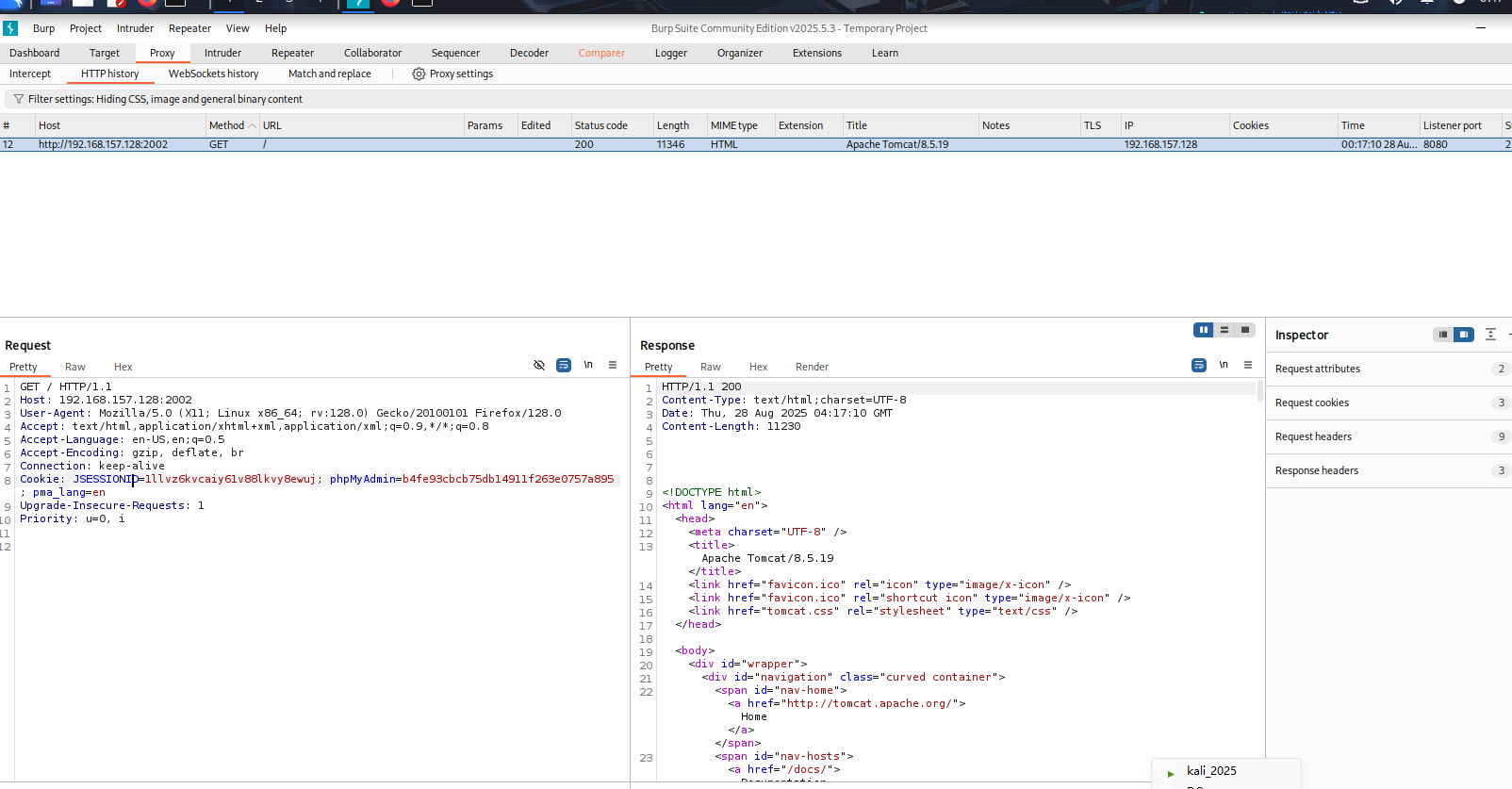Open Proxy settings
This screenshot has height=789, width=1512.
coord(452,74)
